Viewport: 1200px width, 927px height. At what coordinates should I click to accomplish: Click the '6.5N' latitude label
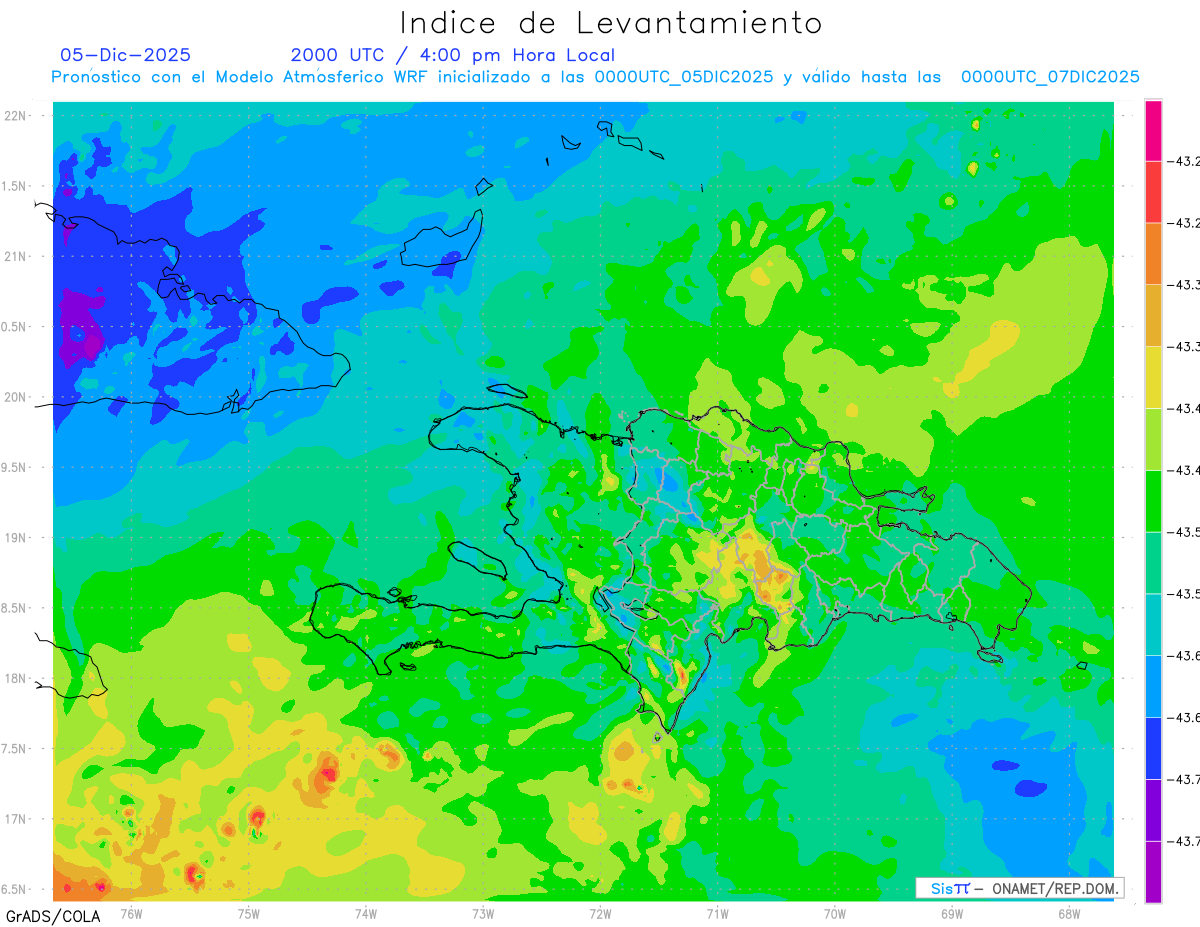(x=14, y=889)
